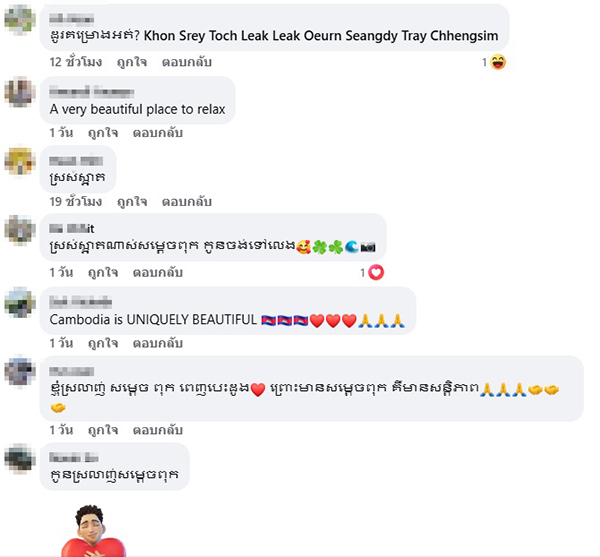
Task: Open the avatar beside the 'Cambodia is UNIQUELY BEAUTIFUL' comment
Action: click(19, 303)
